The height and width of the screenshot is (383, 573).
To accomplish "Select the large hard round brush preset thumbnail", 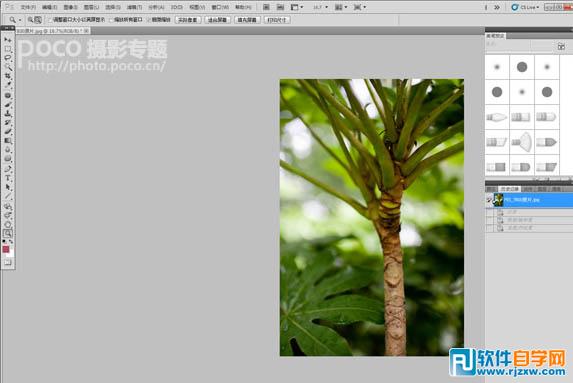I will [522, 67].
